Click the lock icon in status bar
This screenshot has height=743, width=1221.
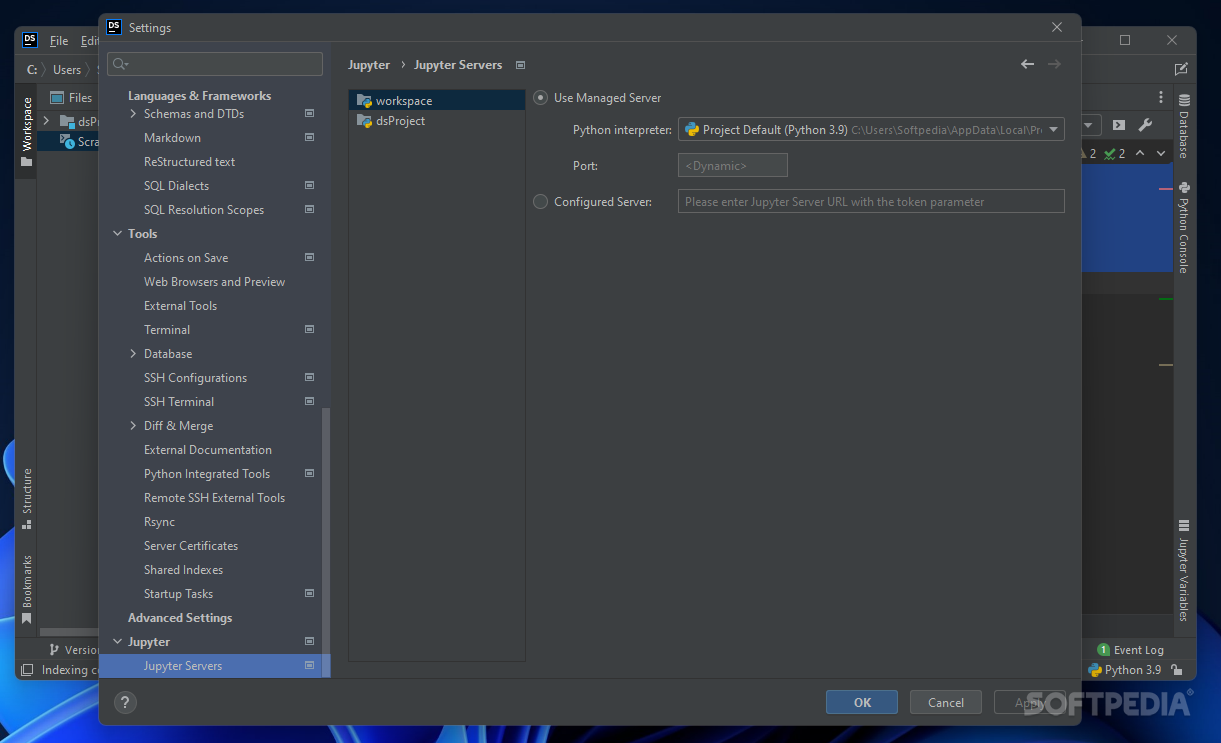coord(1177,670)
